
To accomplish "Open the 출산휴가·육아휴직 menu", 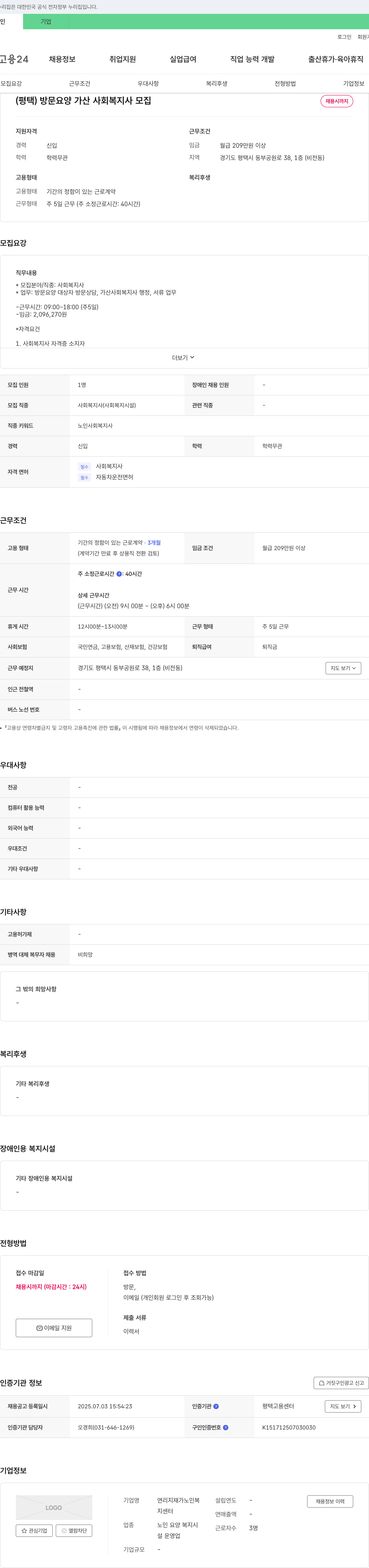I will tap(336, 59).
